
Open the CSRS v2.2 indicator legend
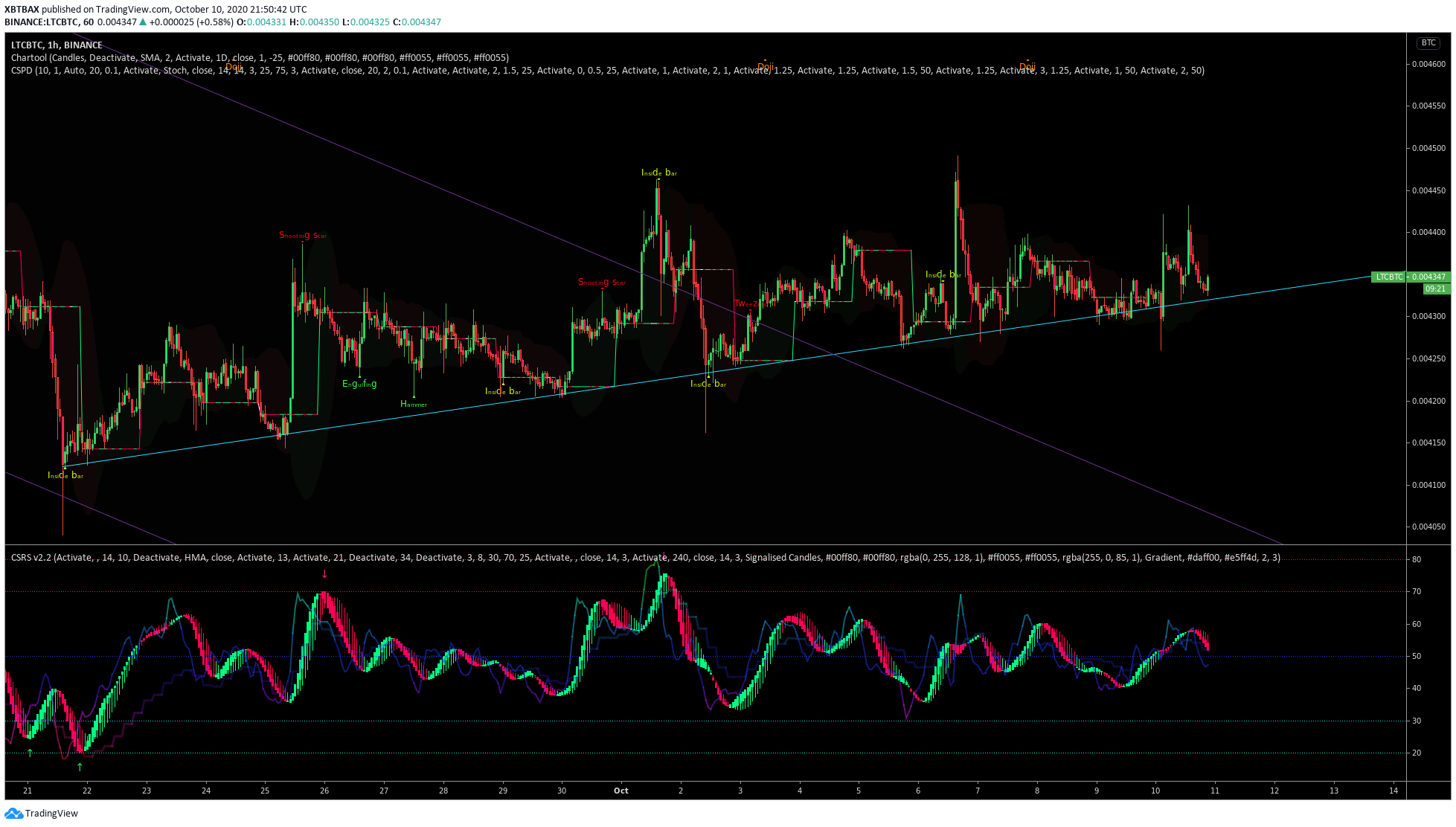coord(646,557)
